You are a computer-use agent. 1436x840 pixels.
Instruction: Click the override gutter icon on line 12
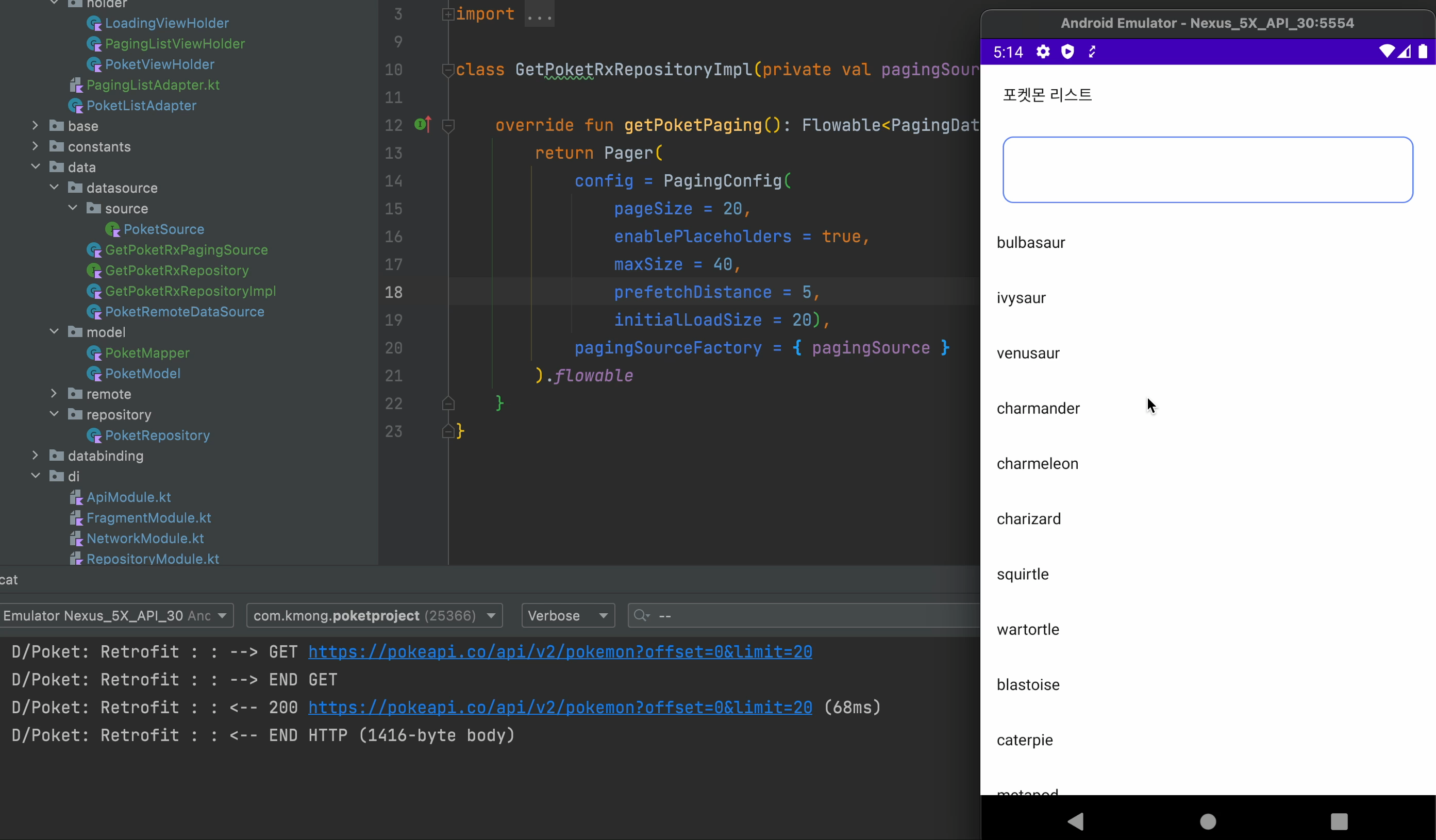pyautogui.click(x=422, y=124)
